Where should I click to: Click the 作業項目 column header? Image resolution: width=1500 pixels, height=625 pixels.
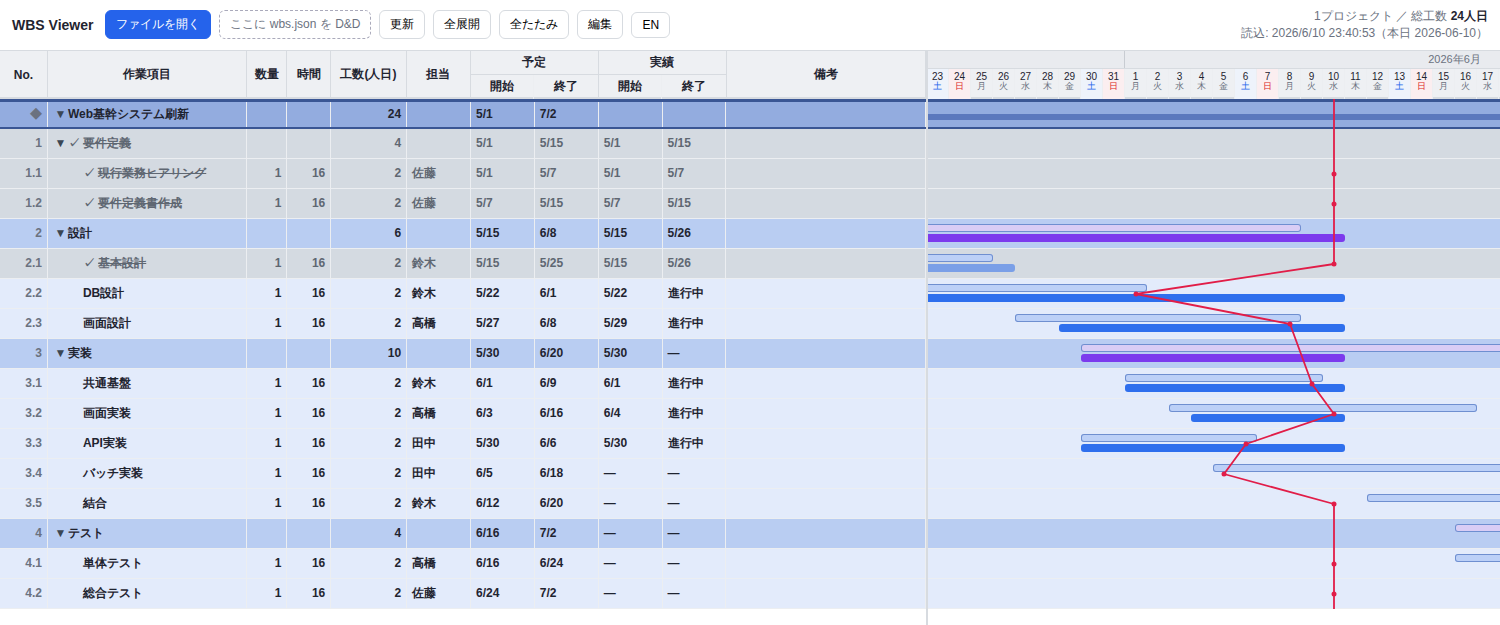click(x=147, y=75)
